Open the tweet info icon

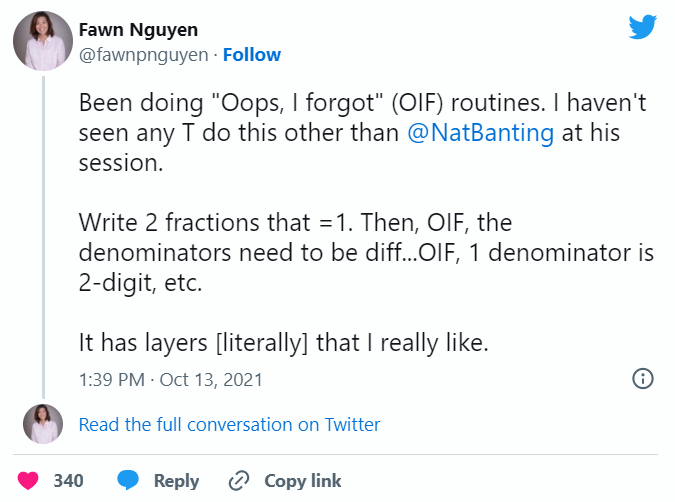coord(643,379)
